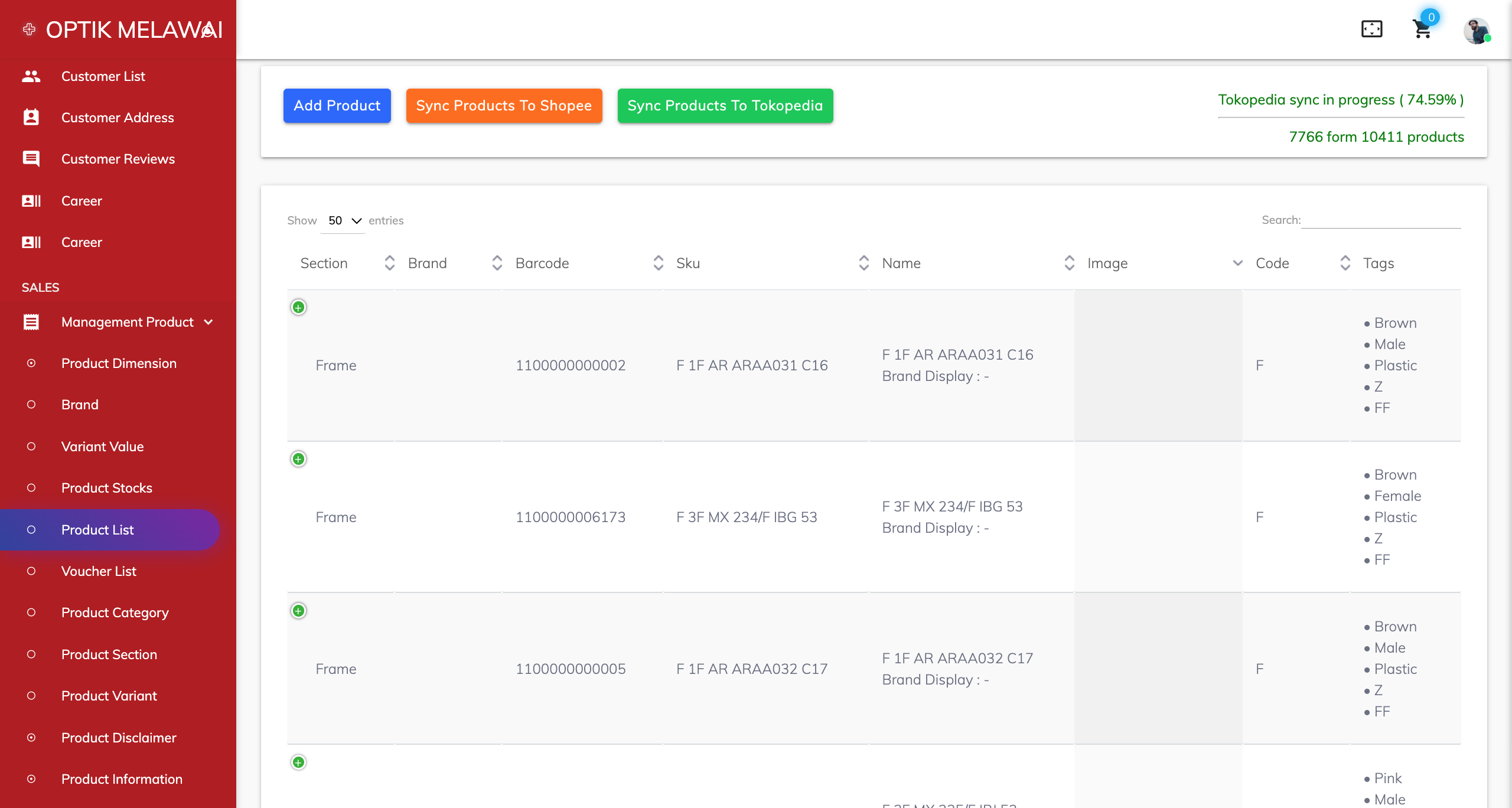Image resolution: width=1512 pixels, height=808 pixels.
Task: Click the Pink tag in fourth row
Action: 1388,778
